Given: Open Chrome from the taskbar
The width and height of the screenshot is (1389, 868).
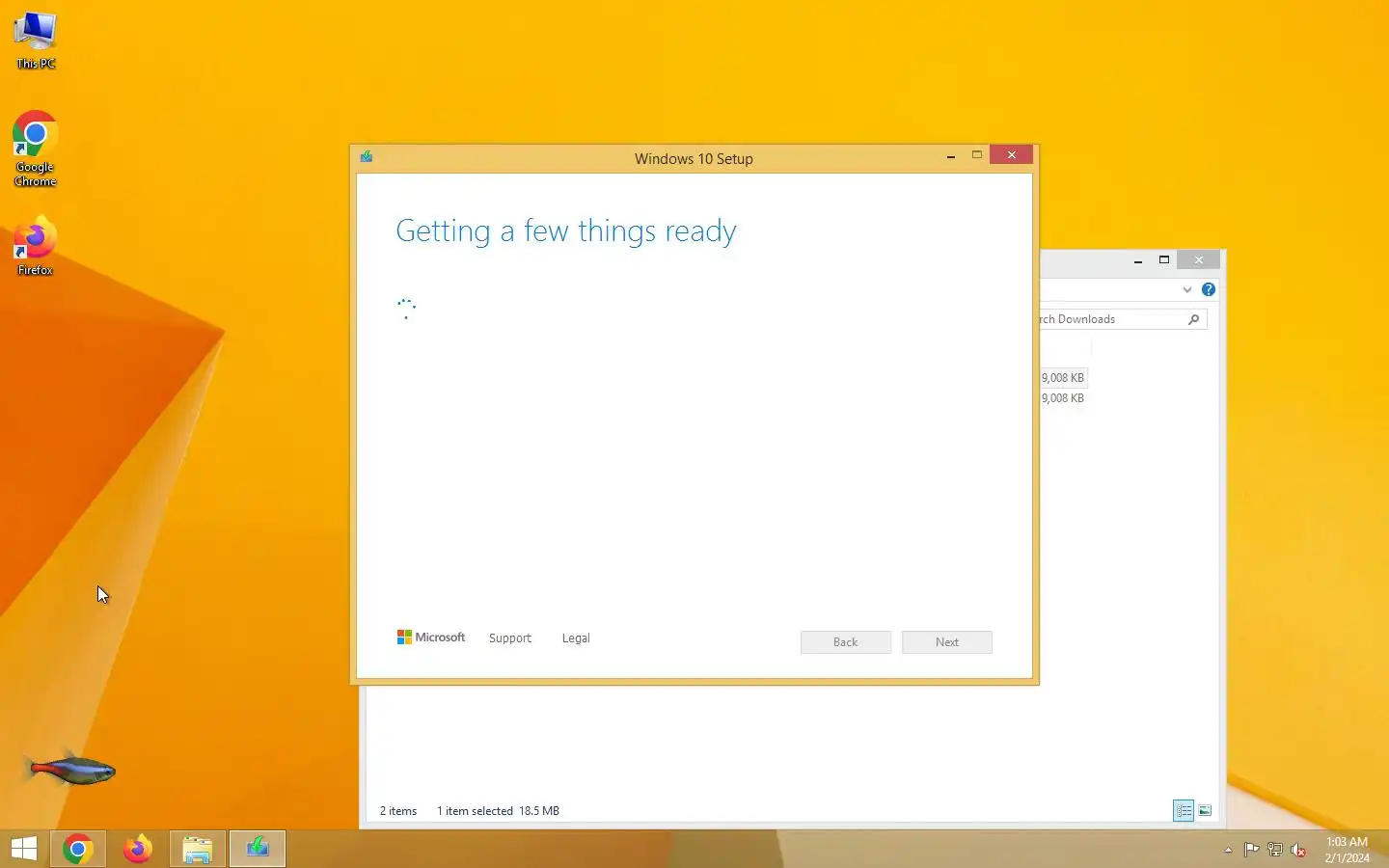Looking at the screenshot, I should (78, 849).
